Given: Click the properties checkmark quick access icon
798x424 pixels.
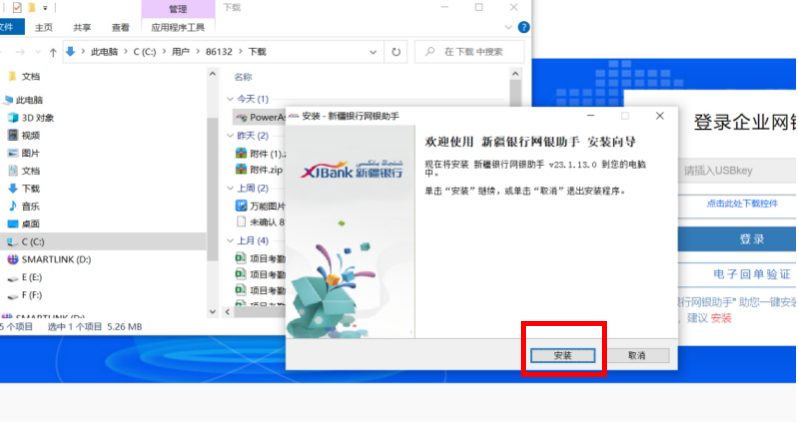Looking at the screenshot, I should pos(17,8).
